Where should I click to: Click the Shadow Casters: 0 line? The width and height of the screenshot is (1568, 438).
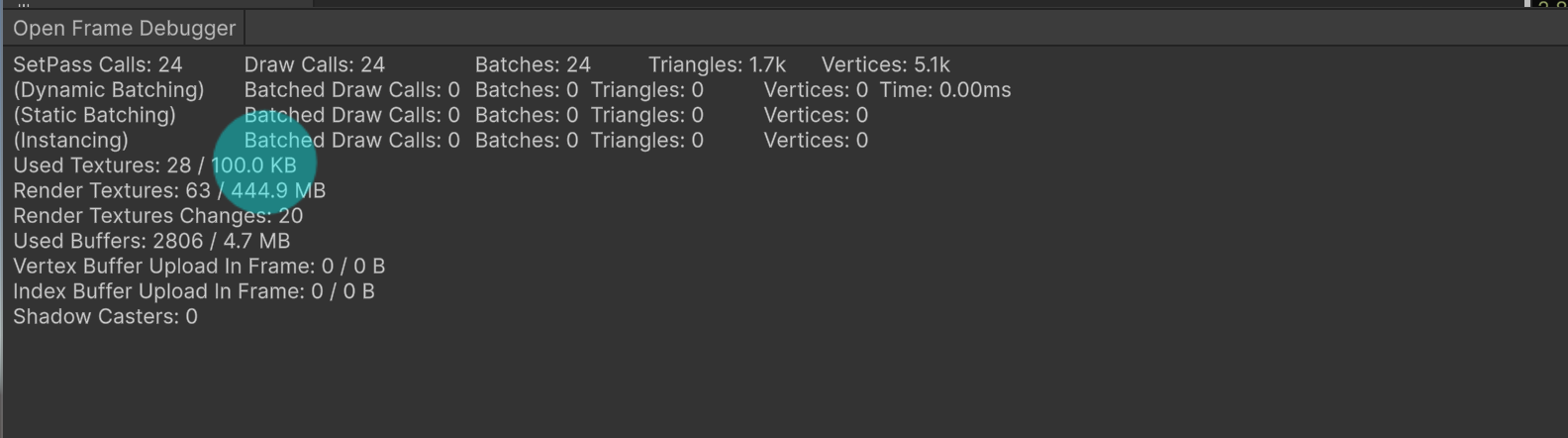point(105,317)
